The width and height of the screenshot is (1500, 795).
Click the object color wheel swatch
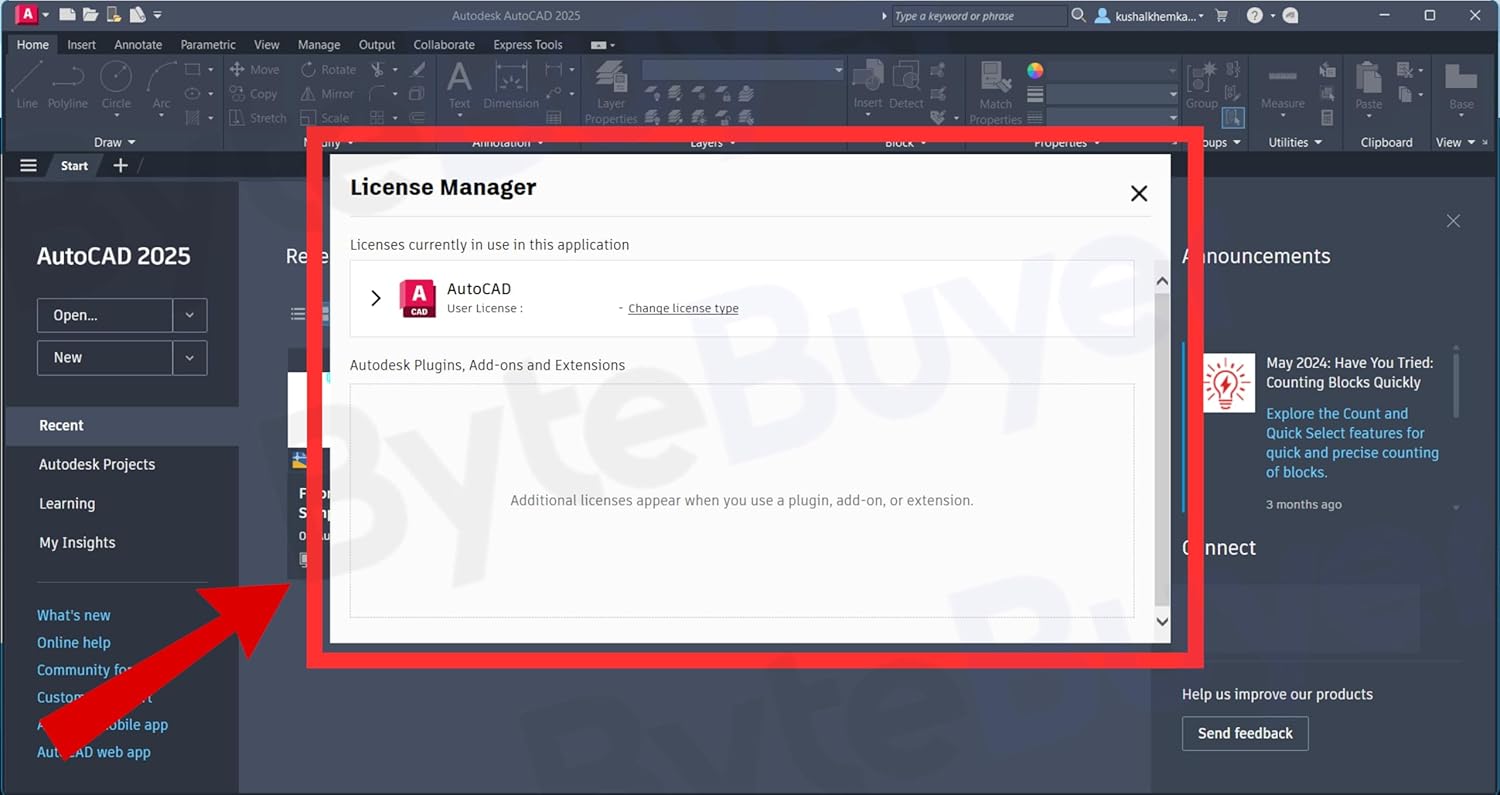(1035, 70)
